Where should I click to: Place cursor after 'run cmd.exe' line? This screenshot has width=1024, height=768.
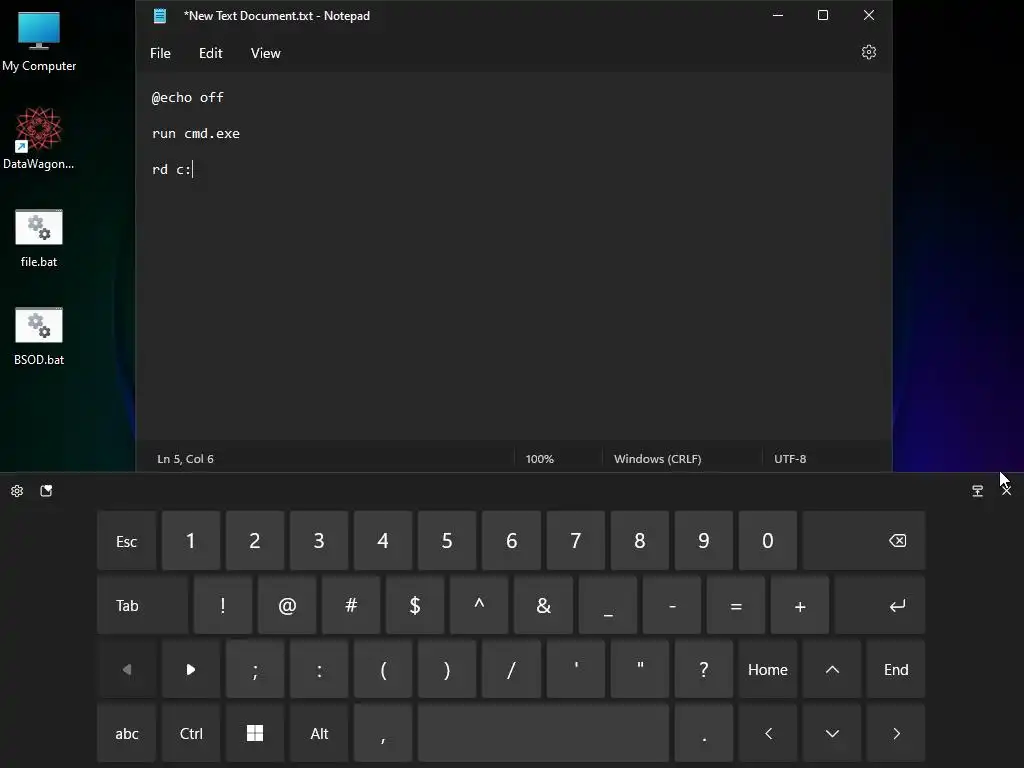pos(241,133)
